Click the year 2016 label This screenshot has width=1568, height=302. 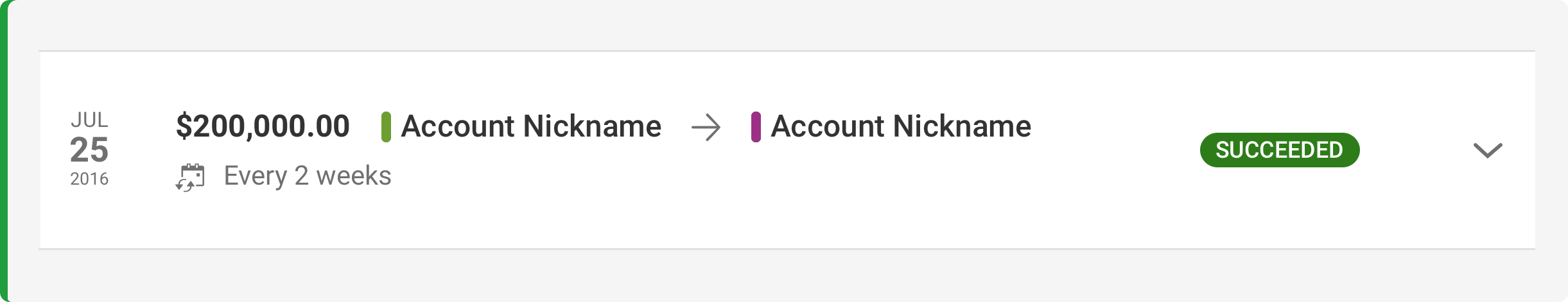pyautogui.click(x=89, y=179)
